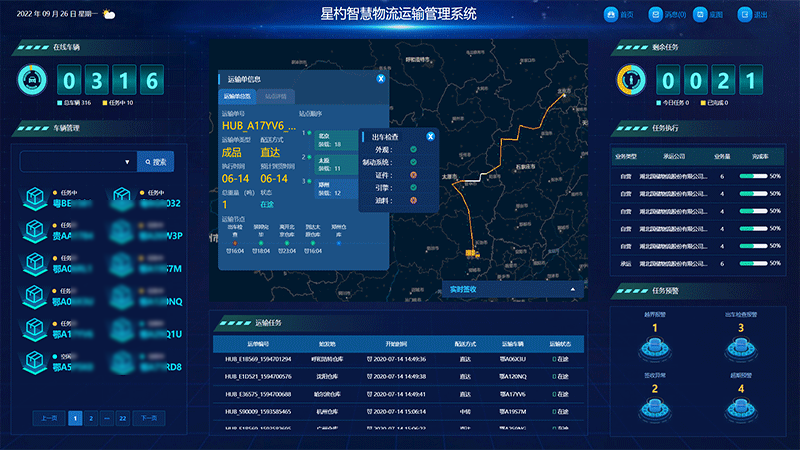
Task: Expand the 实时签收 panel
Action: click(574, 289)
